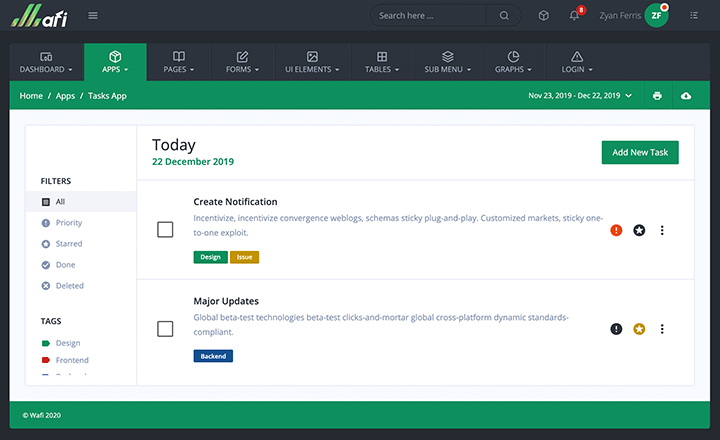Viewport: 720px width, 440px height.
Task: Select the Starred filter
Action: pyautogui.click(x=69, y=244)
